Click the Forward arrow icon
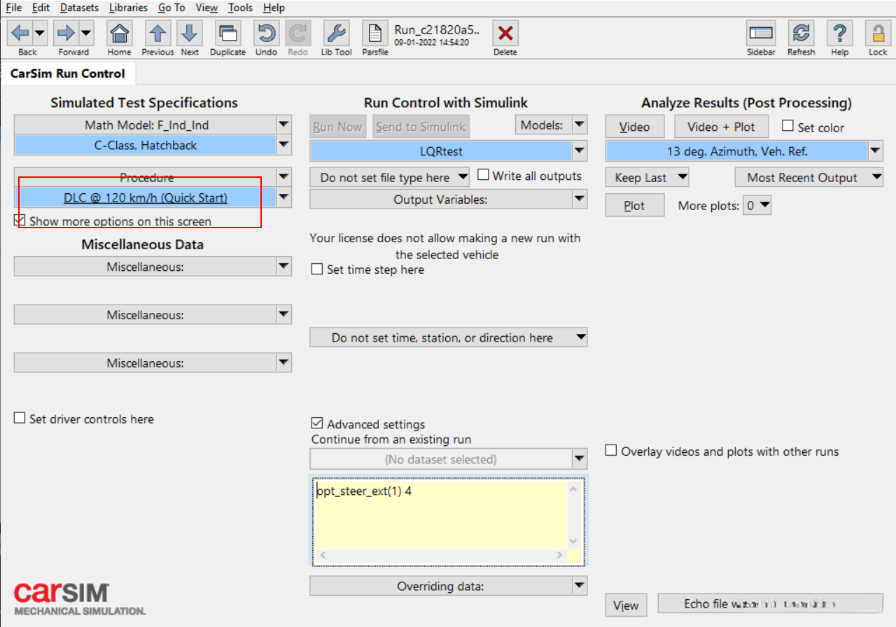Screen dimensions: 896x627 (x=66, y=33)
